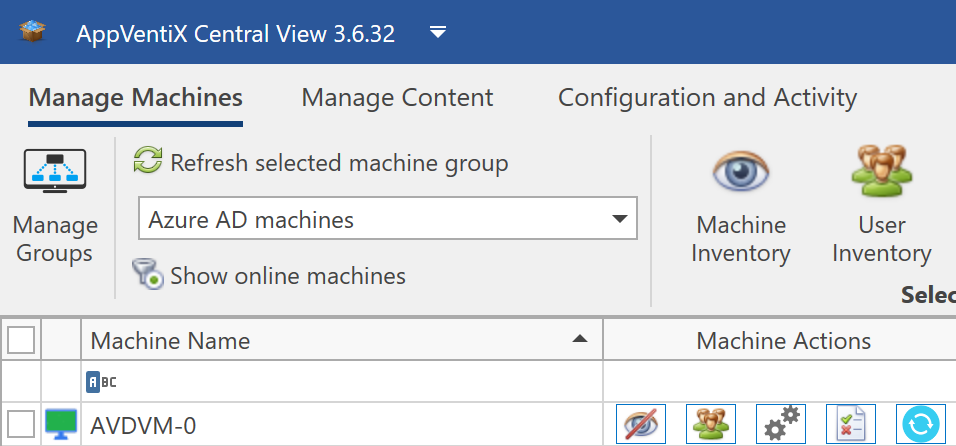956x446 pixels.
Task: Click the users icon in AVDVM-0 row
Action: click(711, 425)
